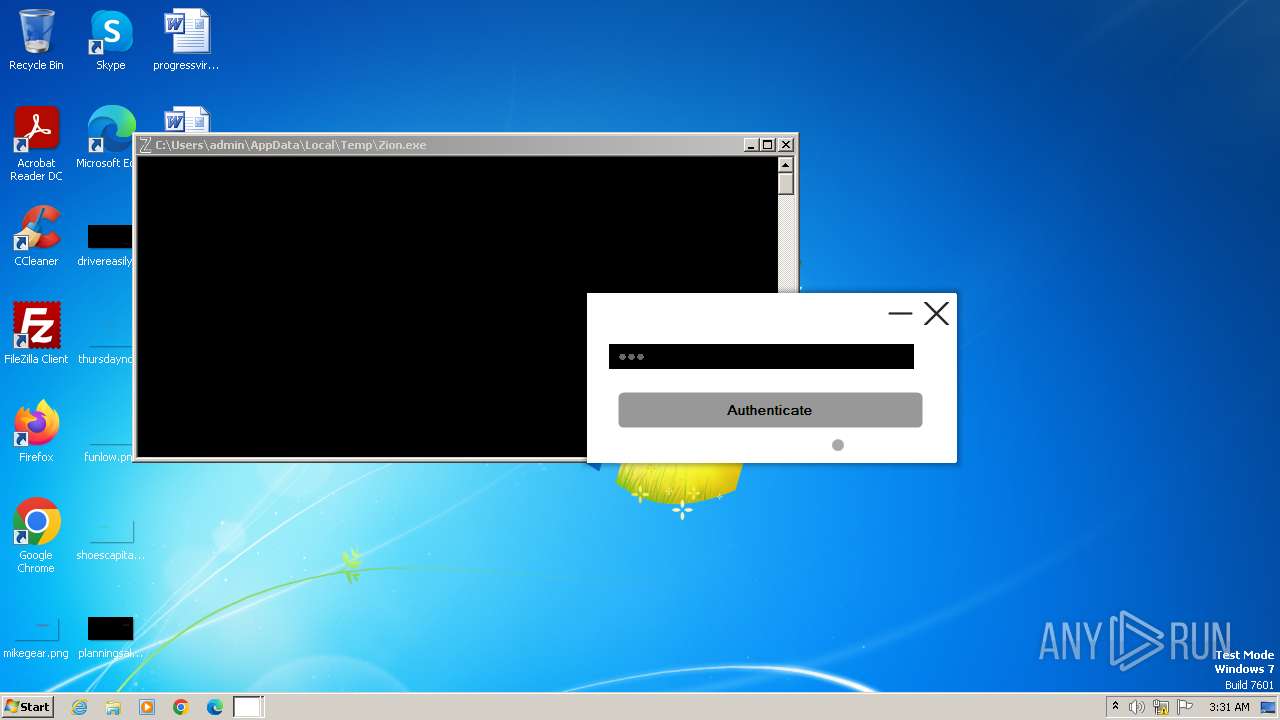Select the mikegear.png desktop file
The width and height of the screenshot is (1280, 720).
click(36, 638)
